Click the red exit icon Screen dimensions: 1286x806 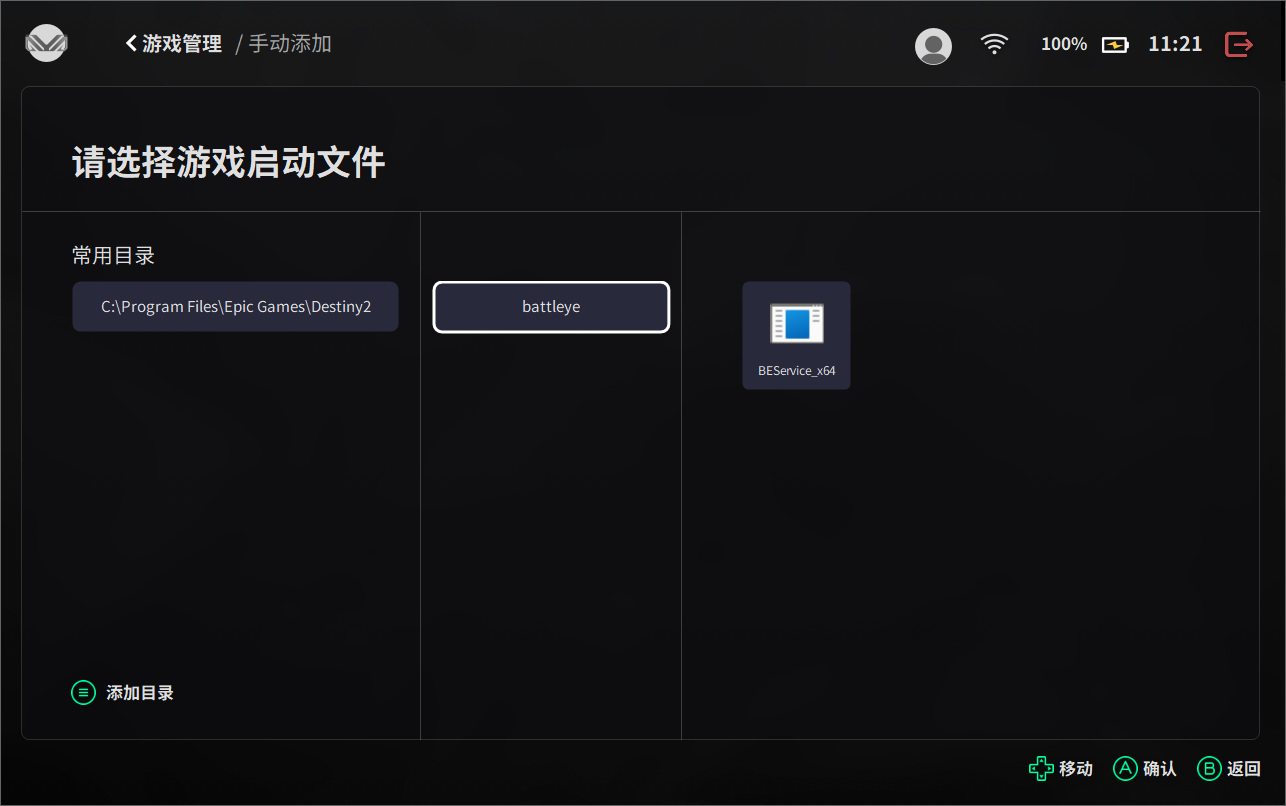point(1239,44)
